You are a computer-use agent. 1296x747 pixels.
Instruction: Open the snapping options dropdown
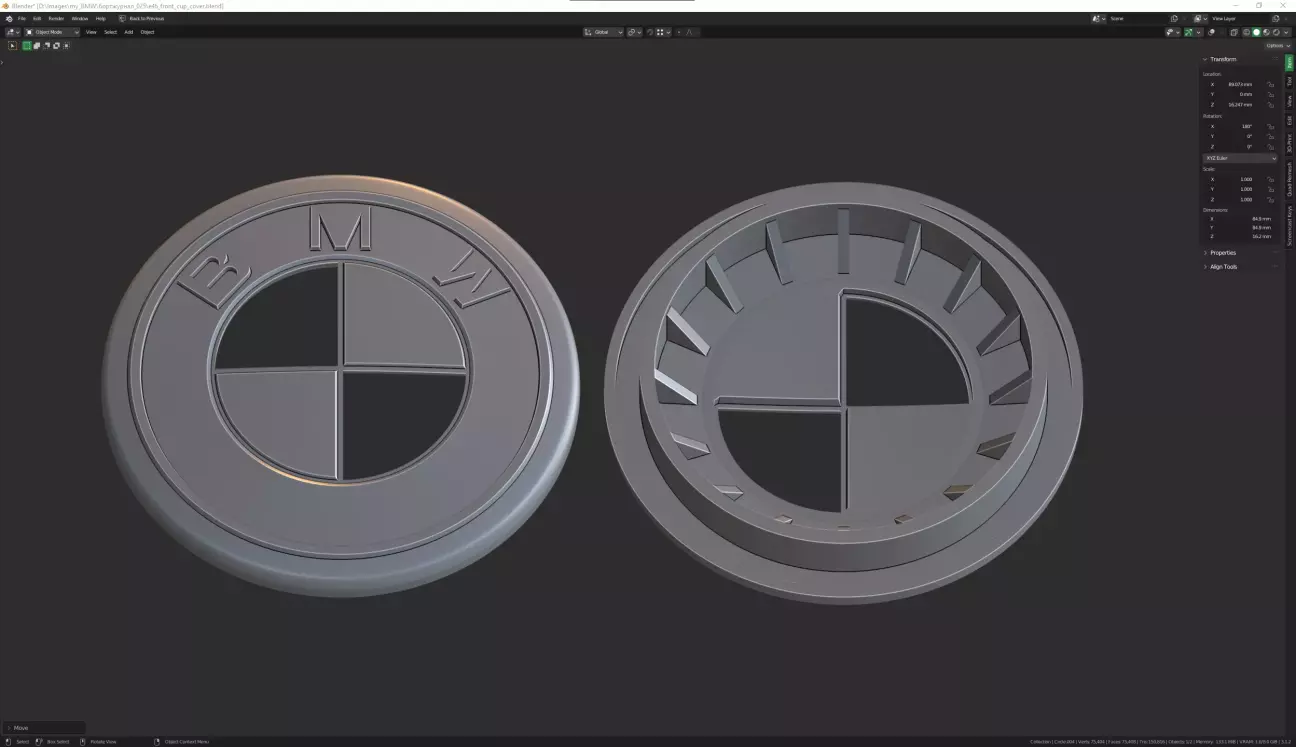coord(664,32)
